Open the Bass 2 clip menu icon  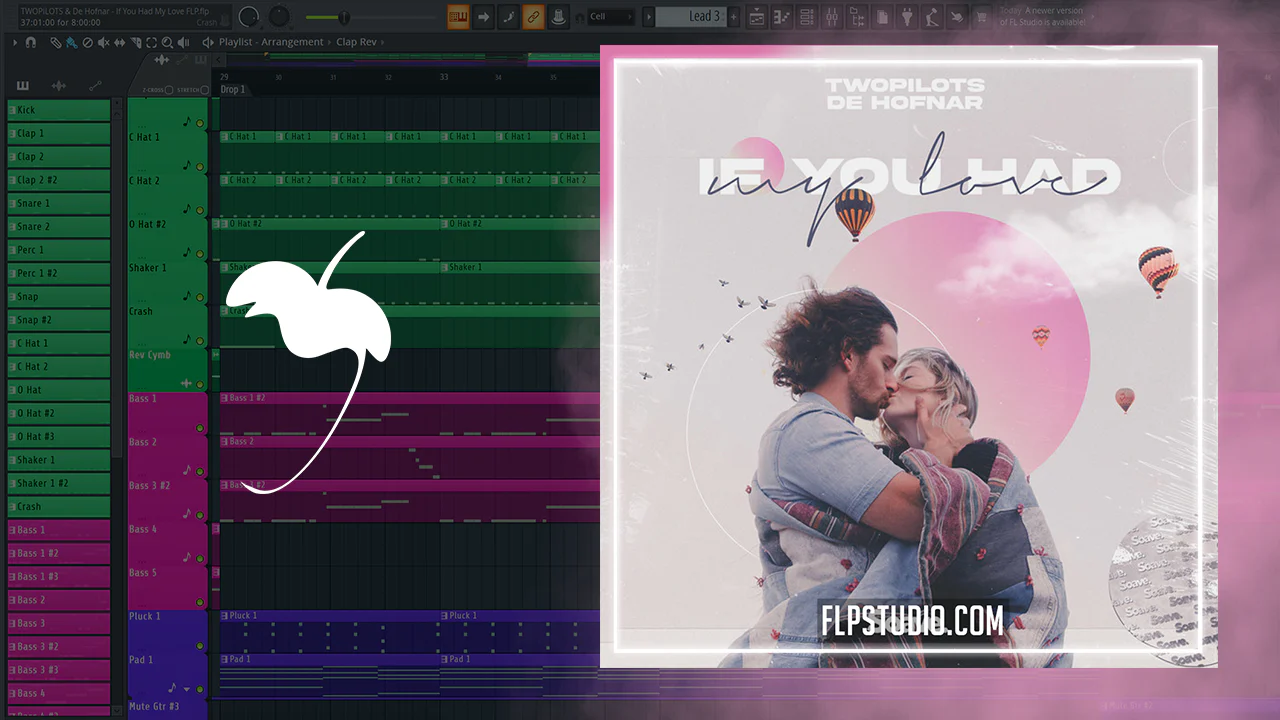pyautogui.click(x=226, y=441)
